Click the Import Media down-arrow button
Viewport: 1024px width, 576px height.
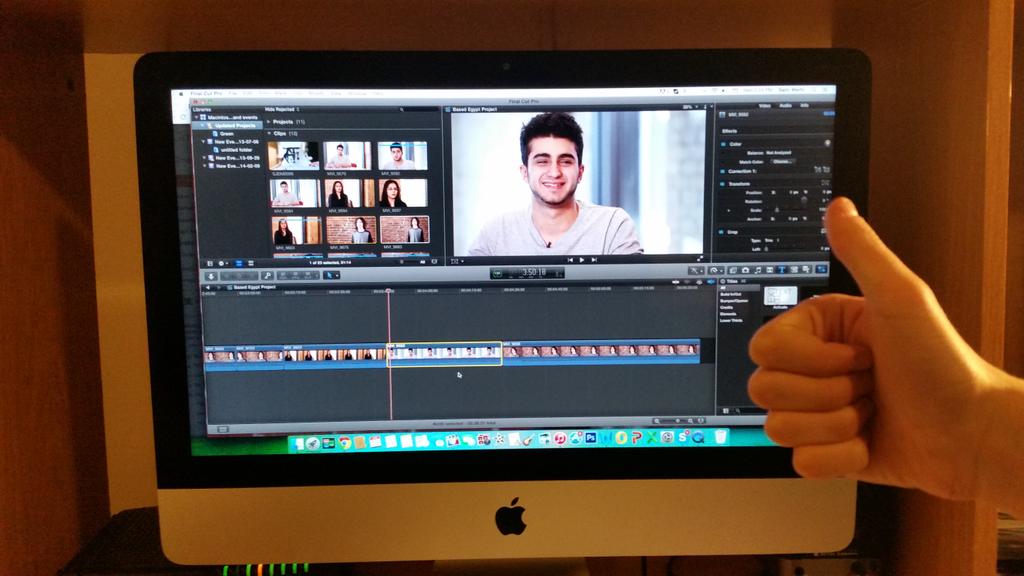tap(210, 276)
